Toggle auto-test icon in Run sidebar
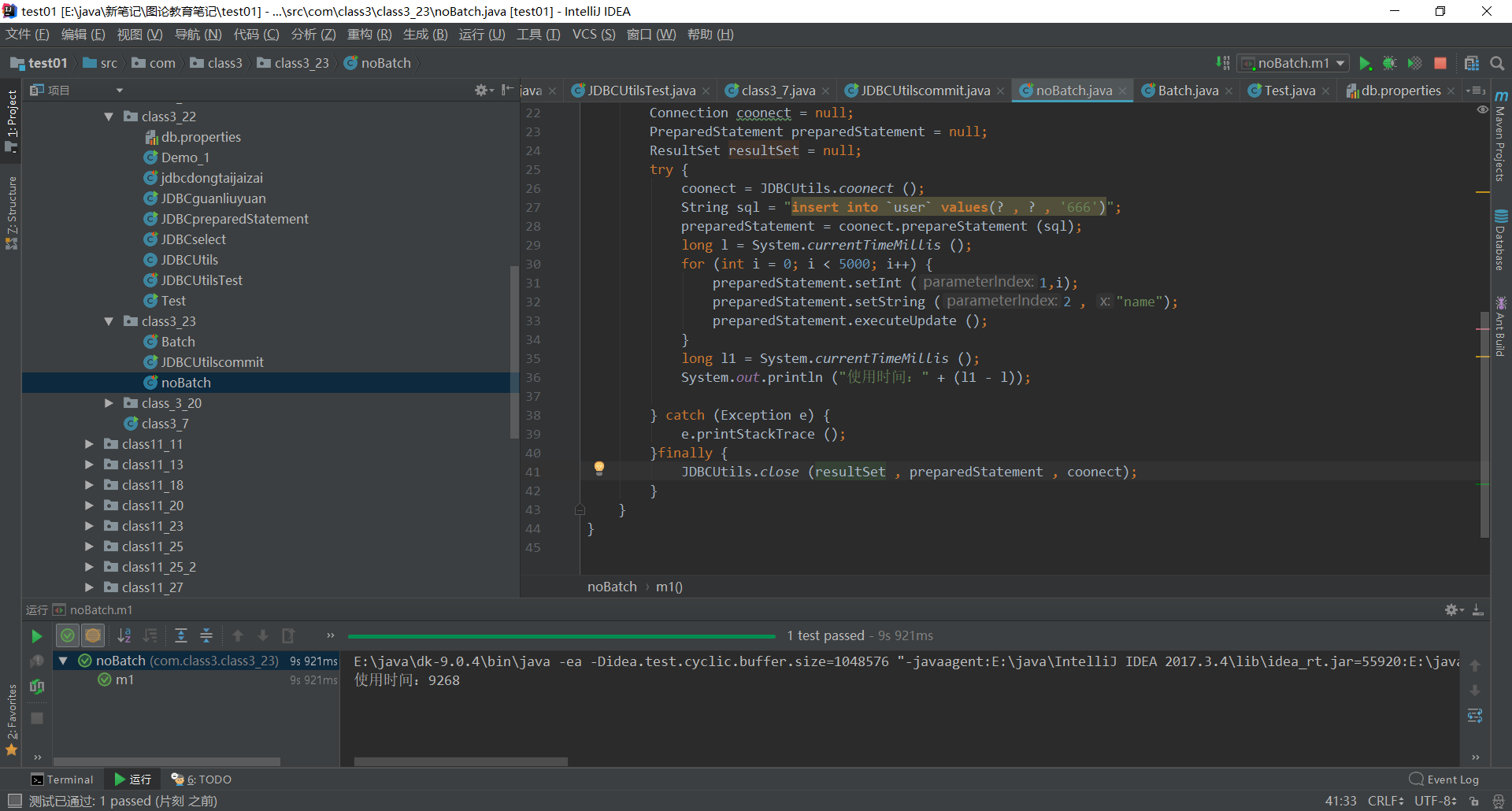The height and width of the screenshot is (811, 1512). (x=37, y=687)
